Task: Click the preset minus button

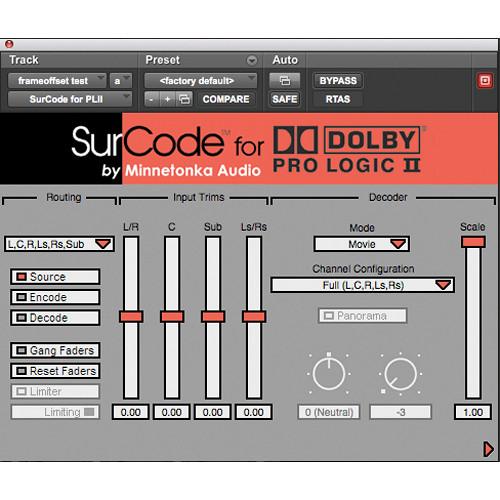Action: [x=151, y=99]
